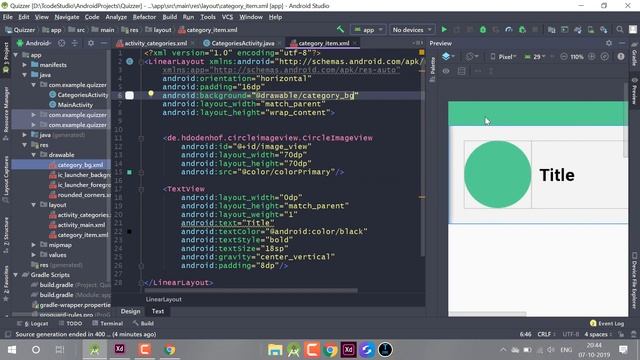Click the lightbulb quick-fix icon
Image resolution: width=640 pixels, height=360 pixels.
[151, 93]
